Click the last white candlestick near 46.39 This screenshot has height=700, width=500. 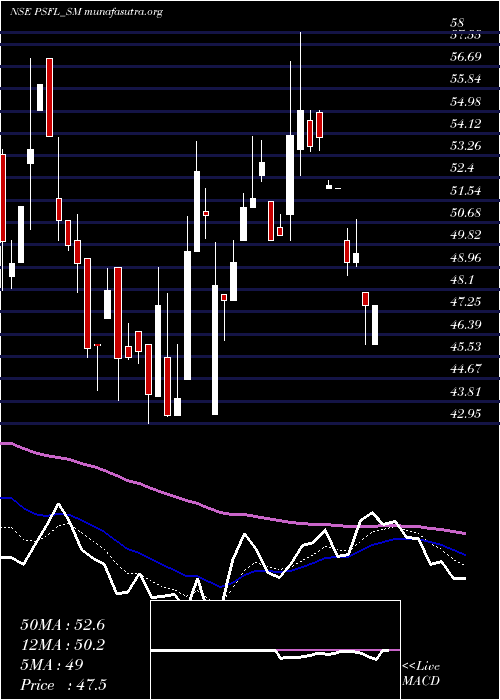[x=375, y=325]
